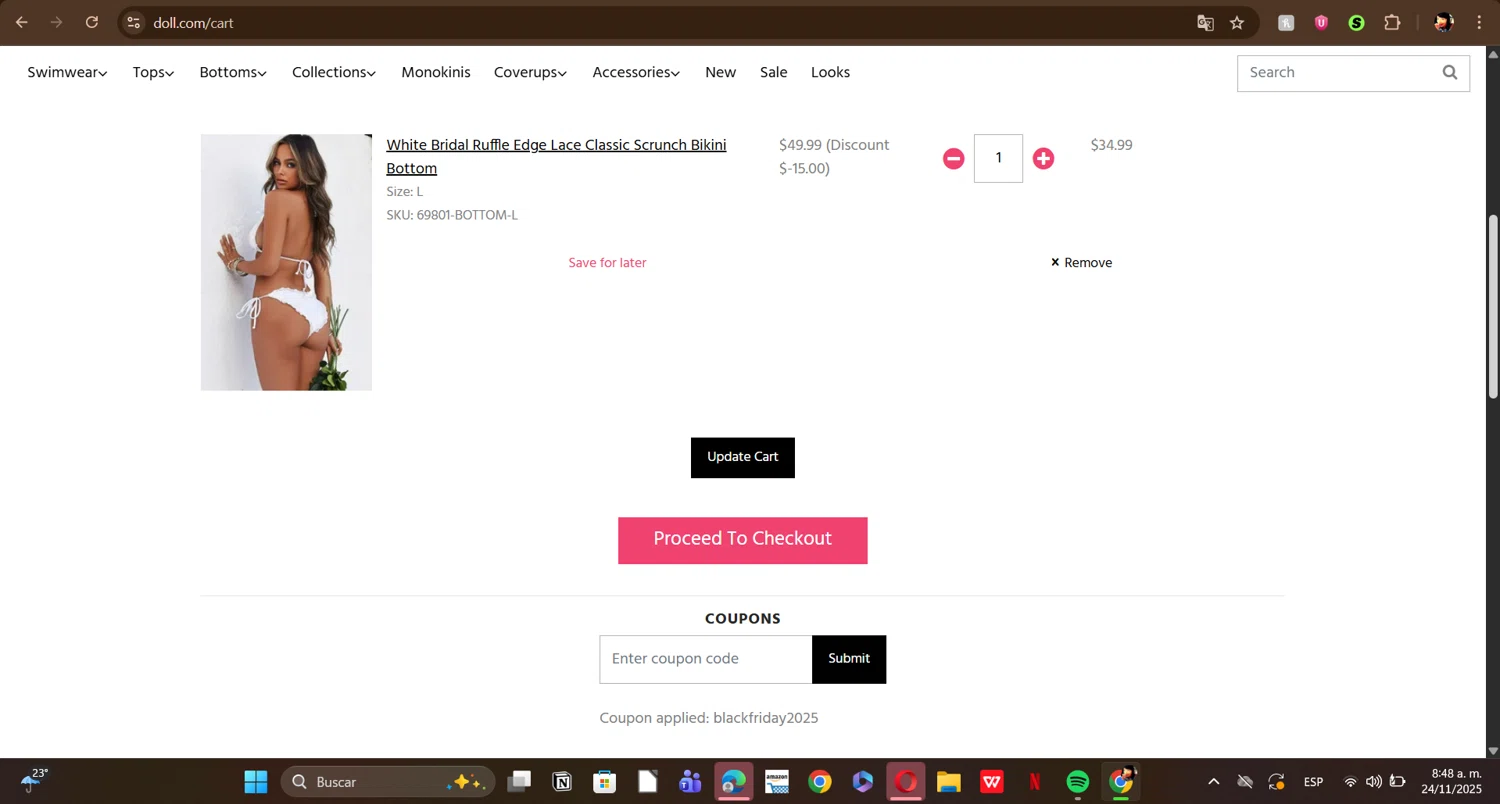Image resolution: width=1500 pixels, height=804 pixels.
Task: Open the Coverups dropdown
Action: click(530, 72)
